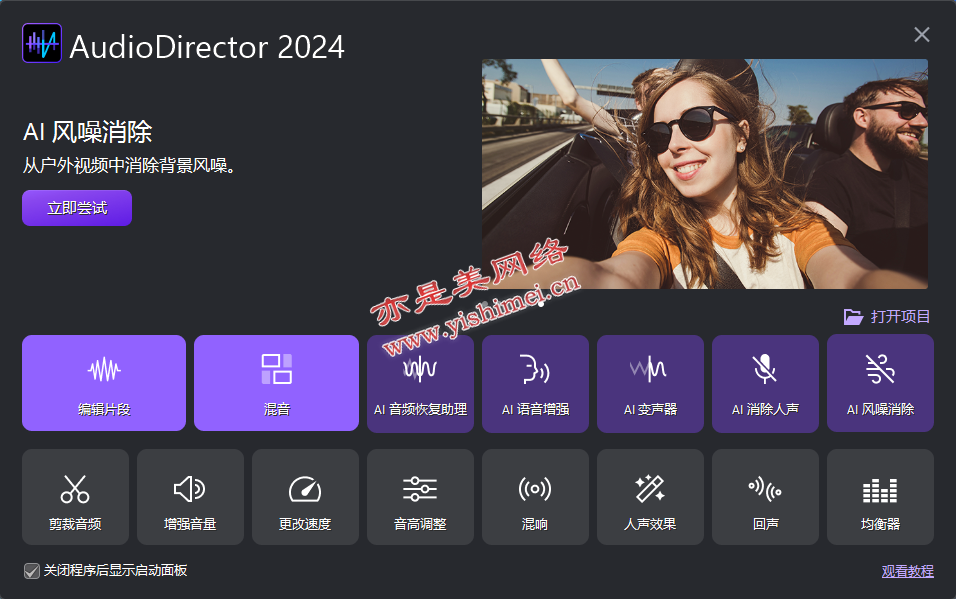Image resolution: width=956 pixels, height=599 pixels.
Task: Open 增强音量 volume boost tool
Action: (190, 497)
